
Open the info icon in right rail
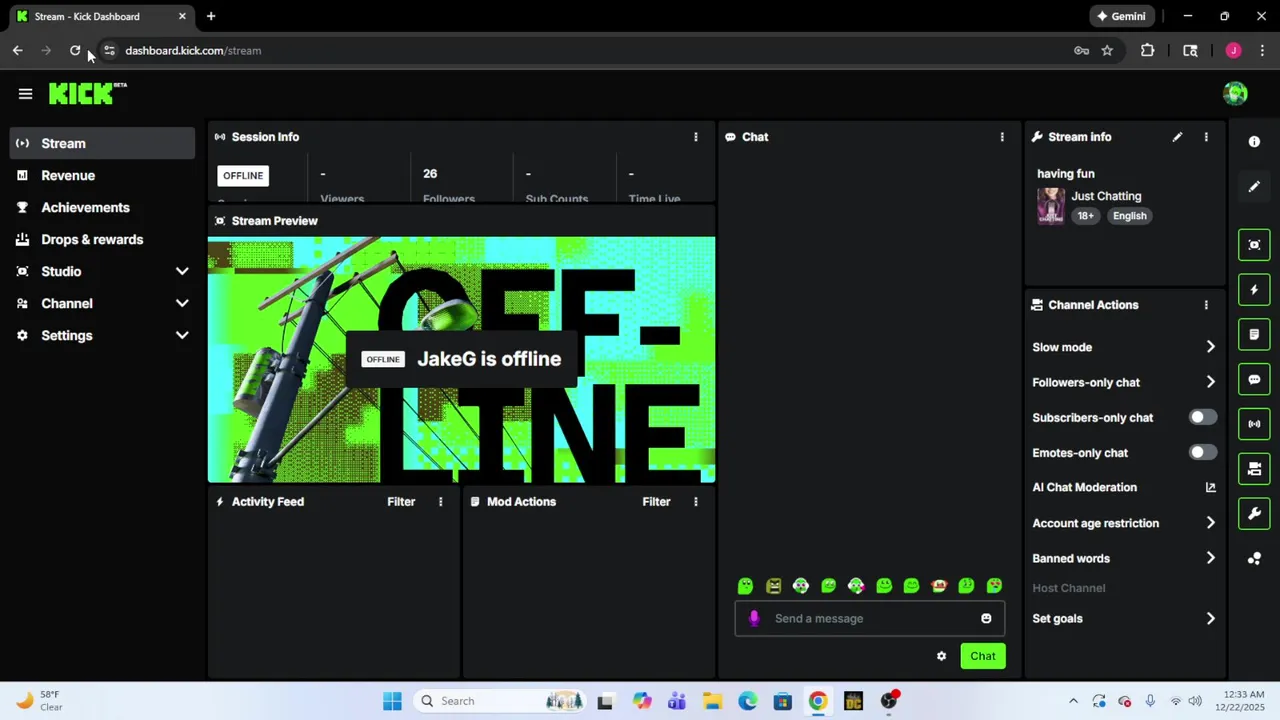[x=1254, y=142]
